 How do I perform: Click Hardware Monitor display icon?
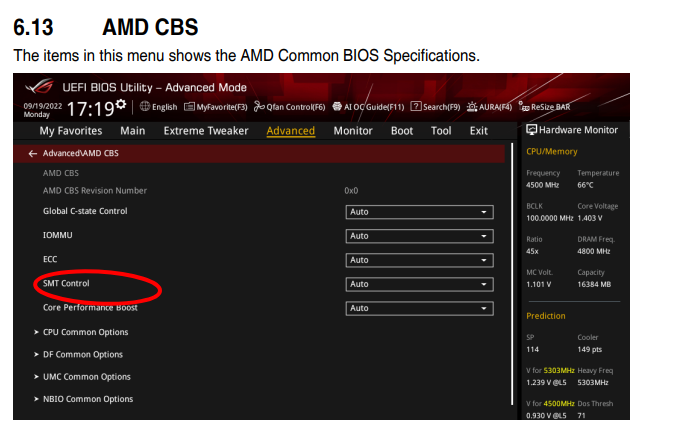point(532,130)
